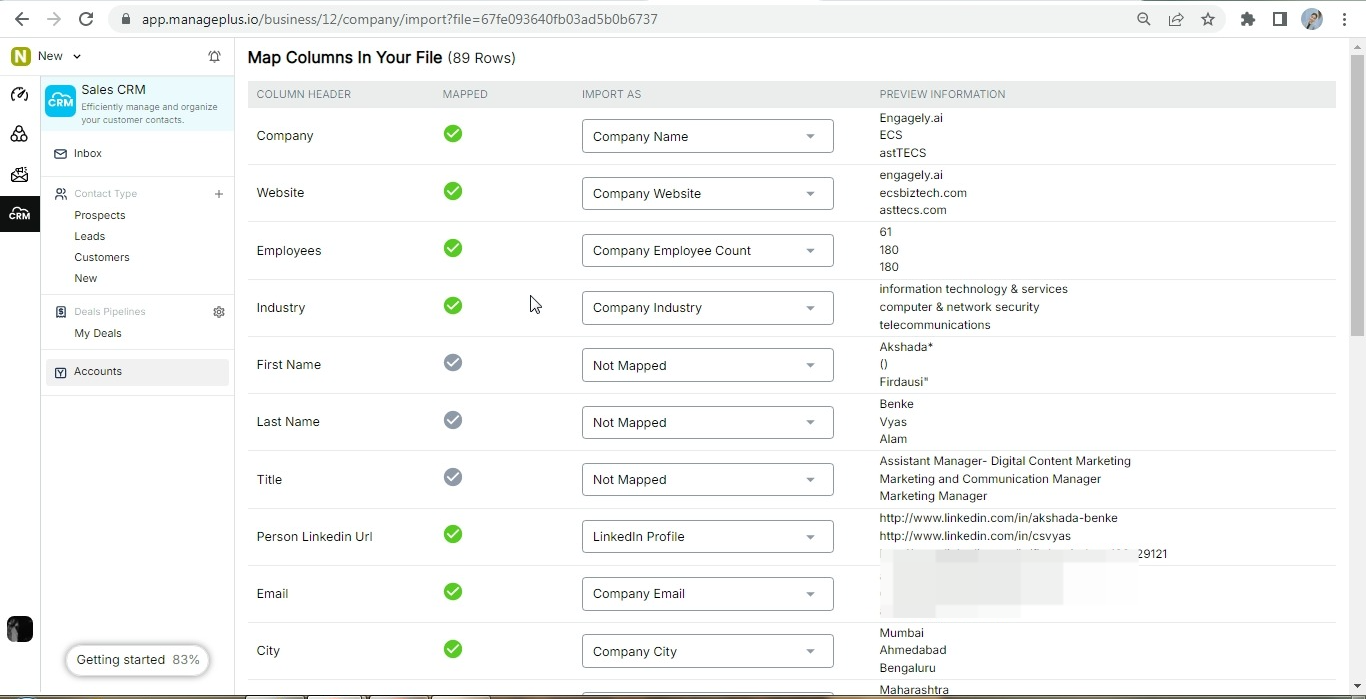1366x699 pixels.
Task: Add a new contact type with the plus icon
Action: pos(219,194)
